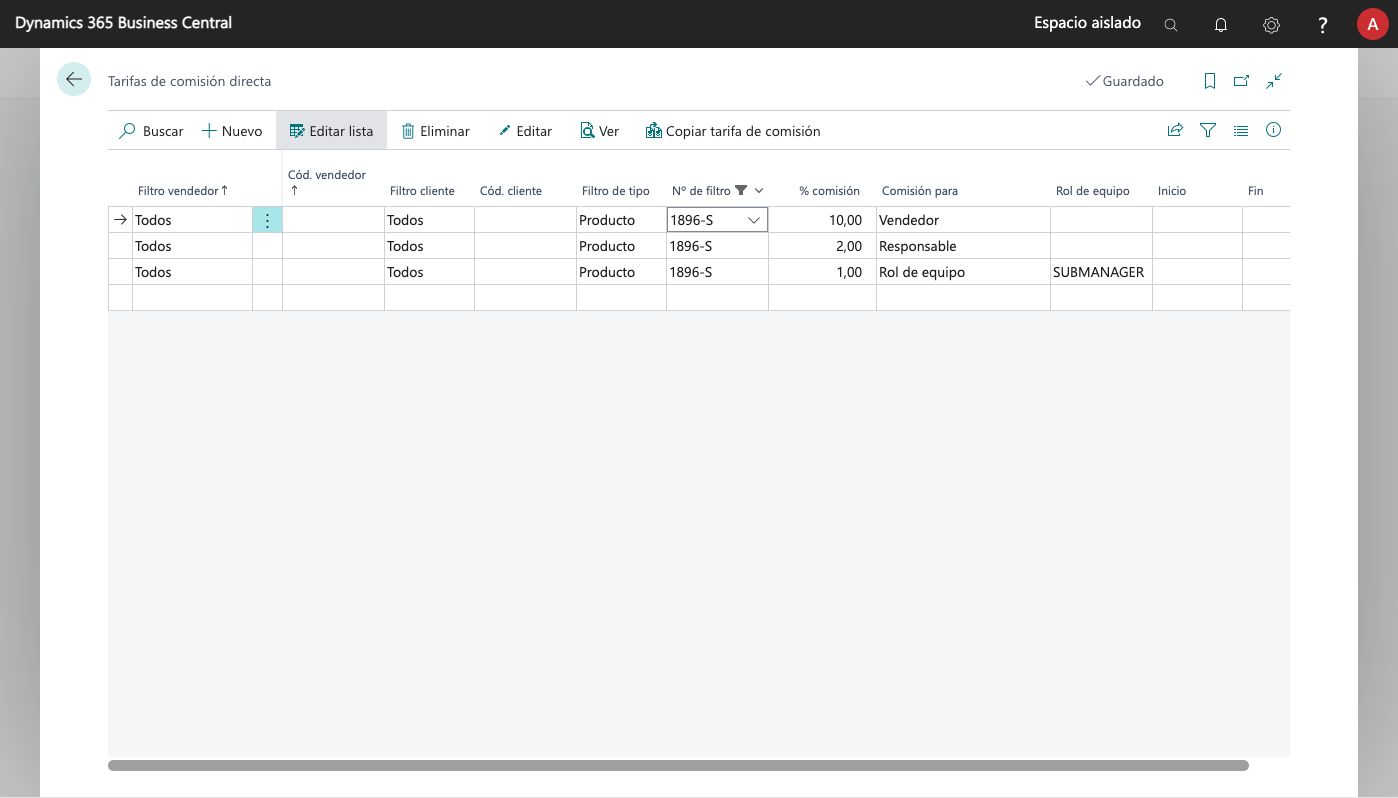Image resolution: width=1398 pixels, height=798 pixels.
Task: Click Rol de equipo column header
Action: click(x=1093, y=191)
